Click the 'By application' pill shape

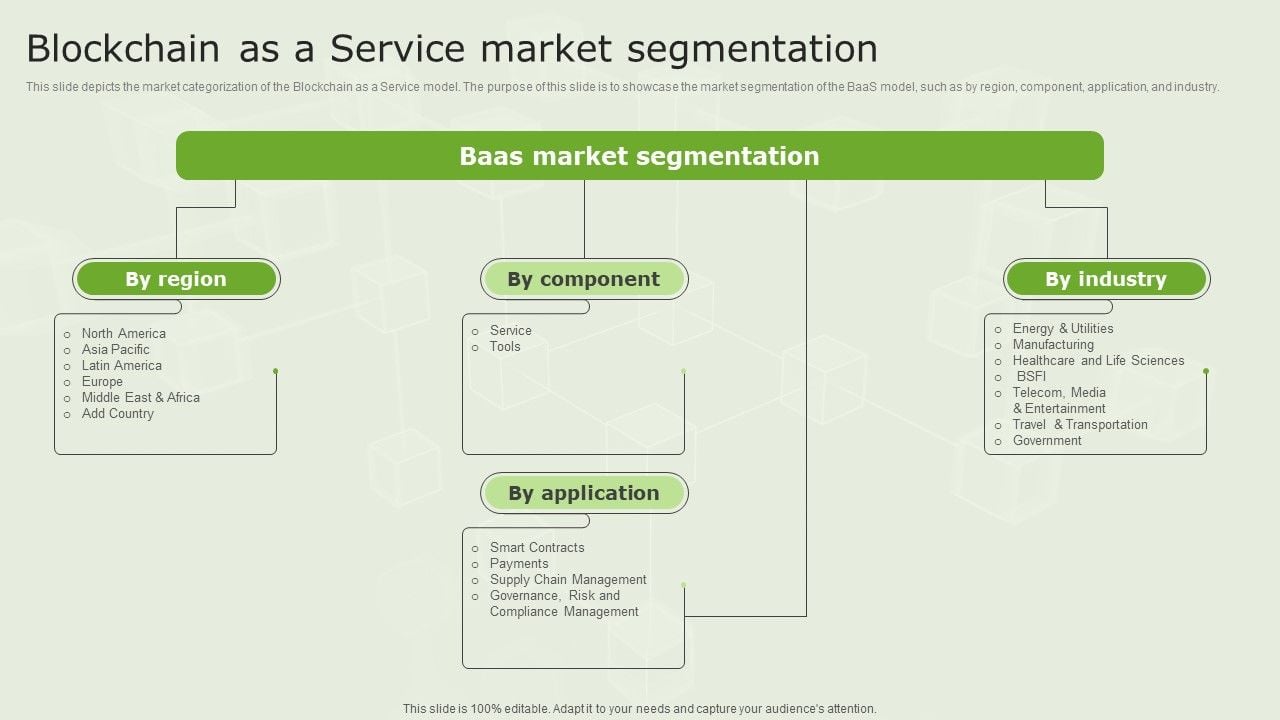pyautogui.click(x=584, y=492)
